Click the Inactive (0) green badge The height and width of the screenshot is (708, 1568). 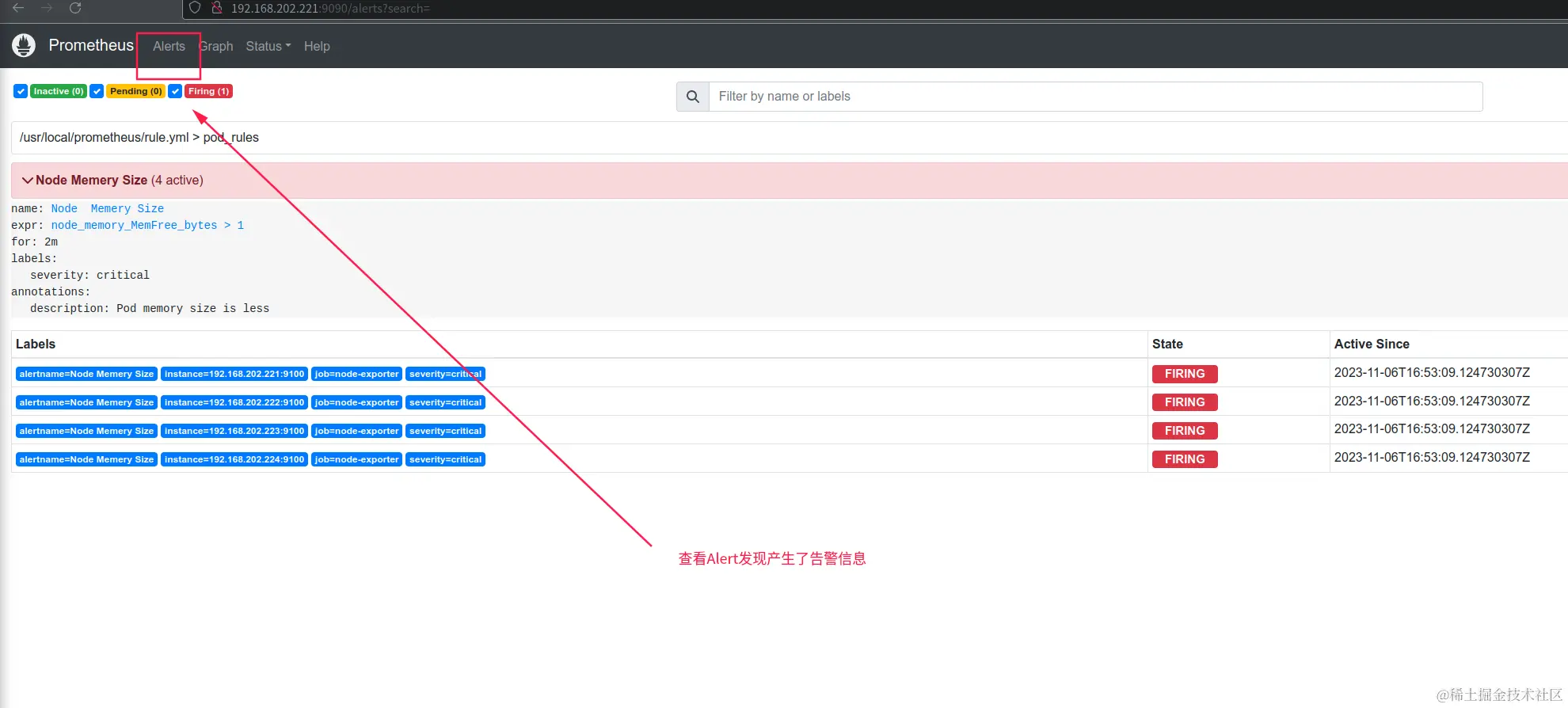59,91
